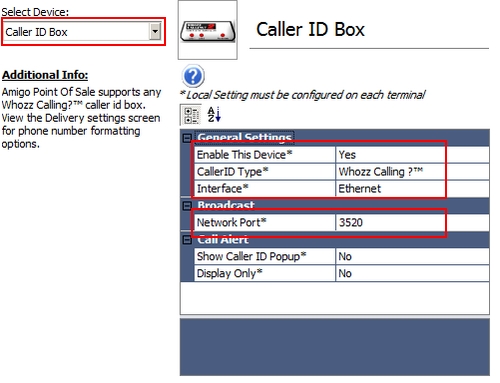Viewport: 500px width, 383px height.
Task: Select the Interface Ethernet value
Action: click(412, 189)
